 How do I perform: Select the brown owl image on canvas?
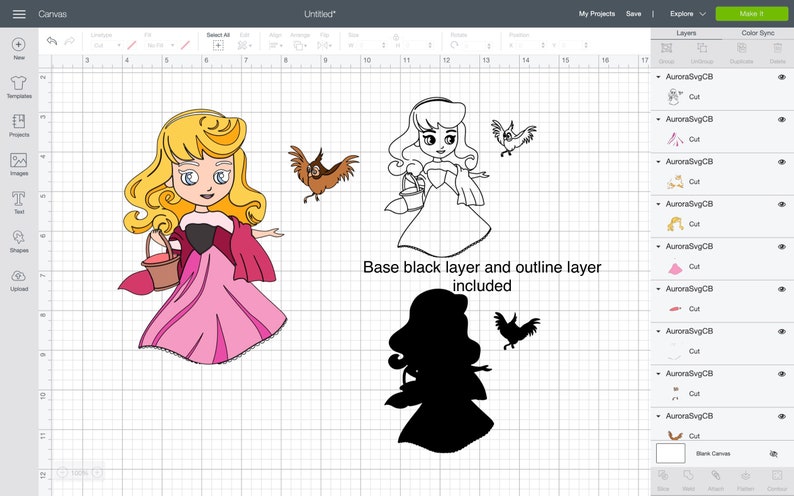(323, 174)
